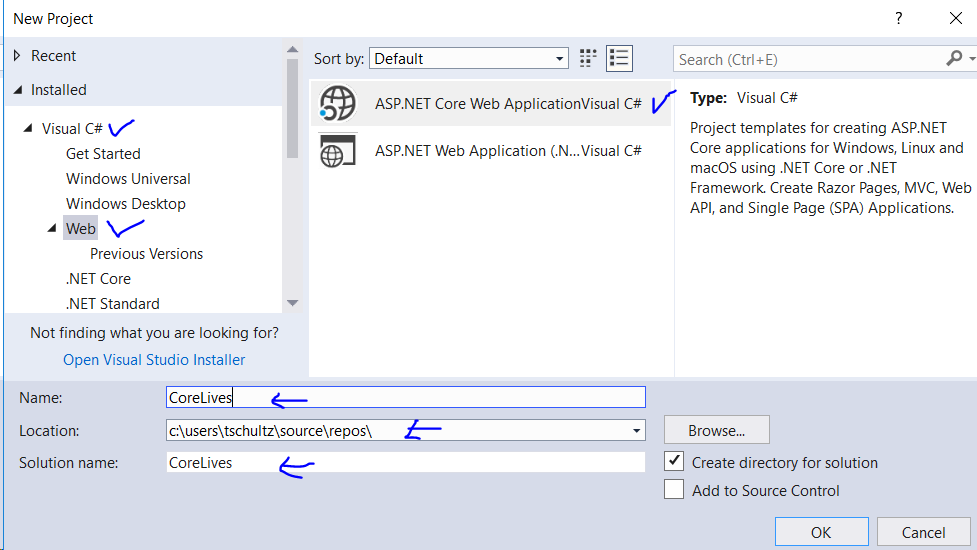
Task: Select the ASP.NET Core Web Application globe icon
Action: click(338, 103)
